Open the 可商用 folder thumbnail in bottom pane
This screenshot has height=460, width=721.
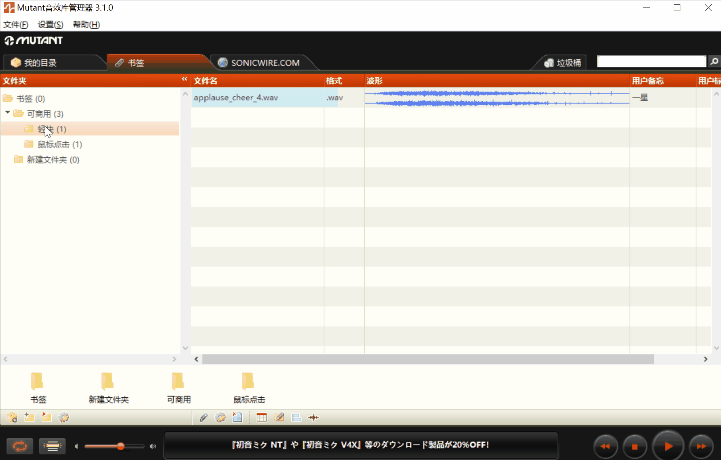178,388
